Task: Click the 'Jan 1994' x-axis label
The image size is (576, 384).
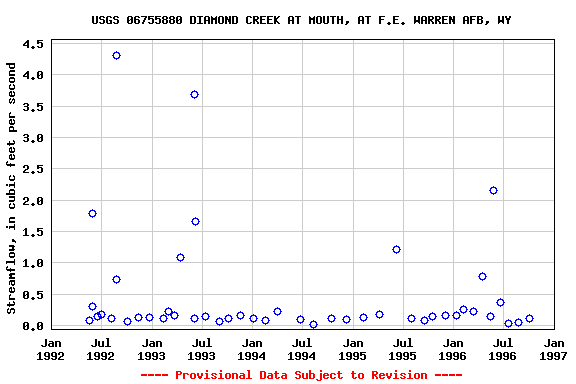Action: click(252, 349)
